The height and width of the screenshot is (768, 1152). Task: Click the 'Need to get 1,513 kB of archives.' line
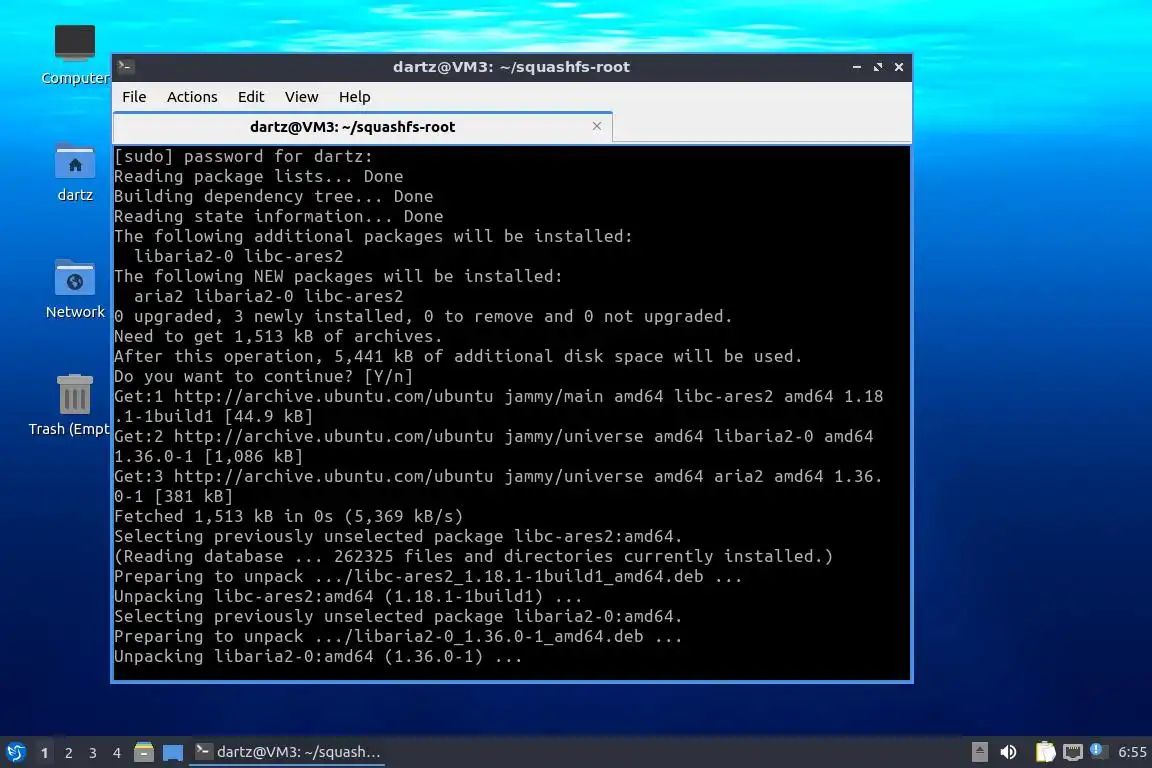point(278,337)
